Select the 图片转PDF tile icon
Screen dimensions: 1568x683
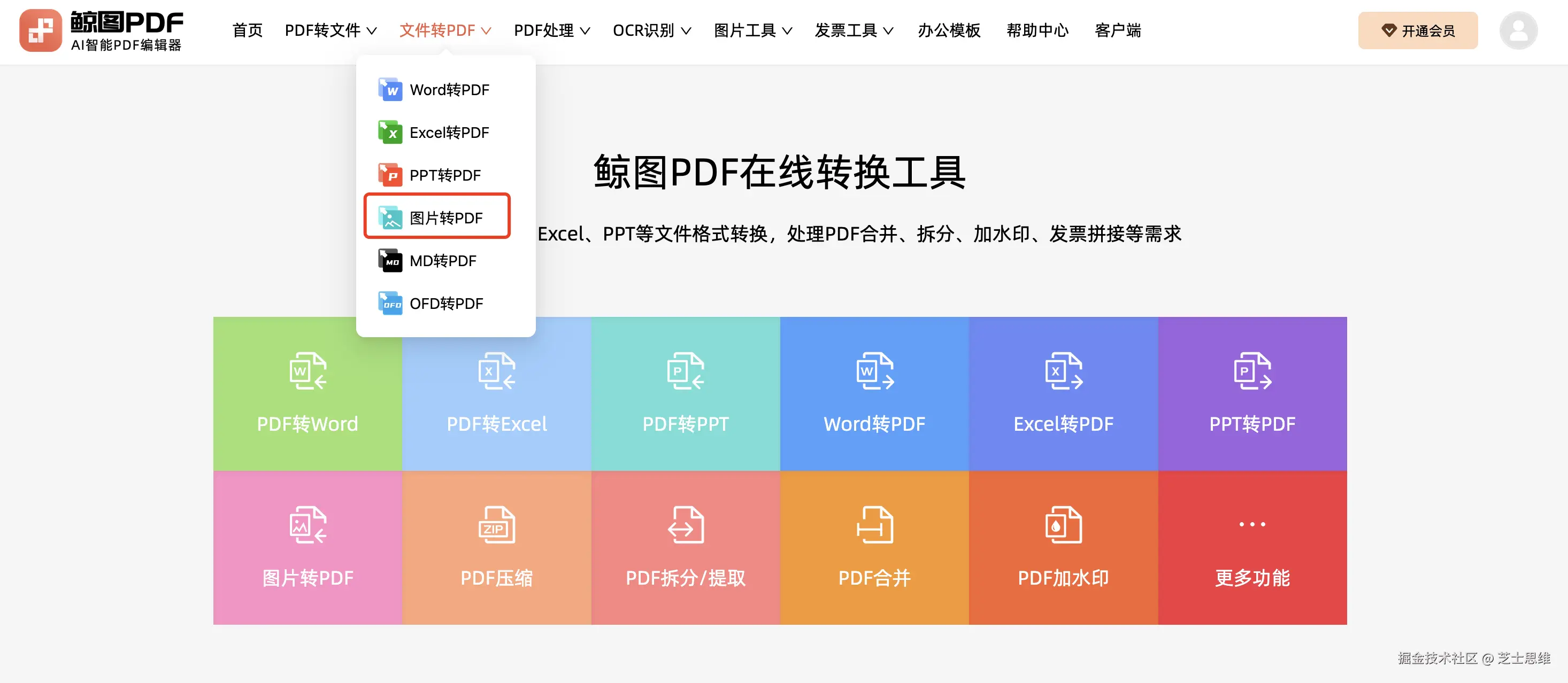[x=307, y=525]
